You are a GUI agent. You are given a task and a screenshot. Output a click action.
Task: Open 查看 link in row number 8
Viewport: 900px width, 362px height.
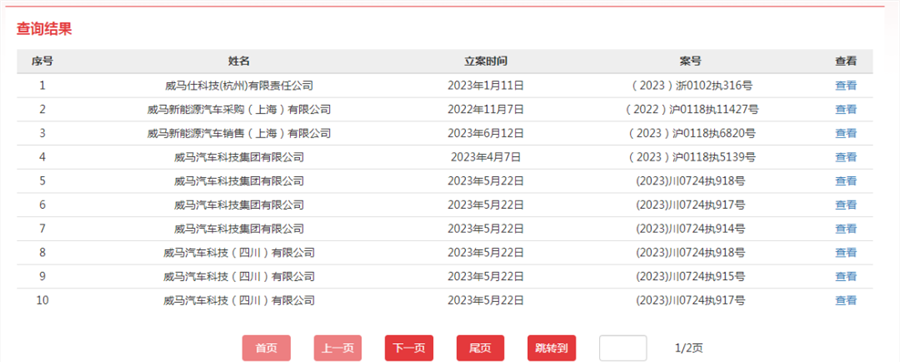click(845, 252)
